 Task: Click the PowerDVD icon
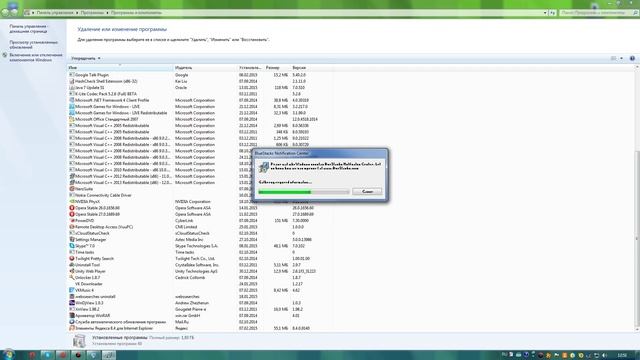[72, 220]
